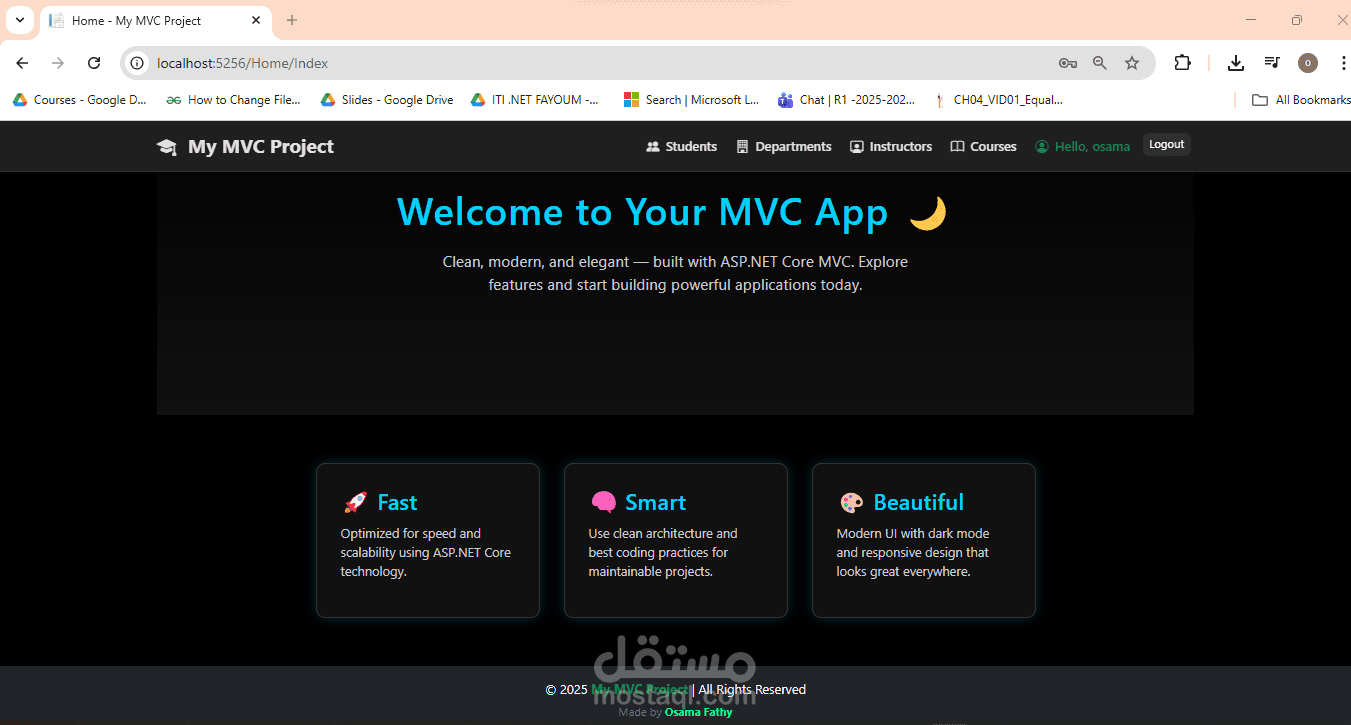Image resolution: width=1351 pixels, height=725 pixels.
Task: Click the Smart card title
Action: (x=655, y=502)
